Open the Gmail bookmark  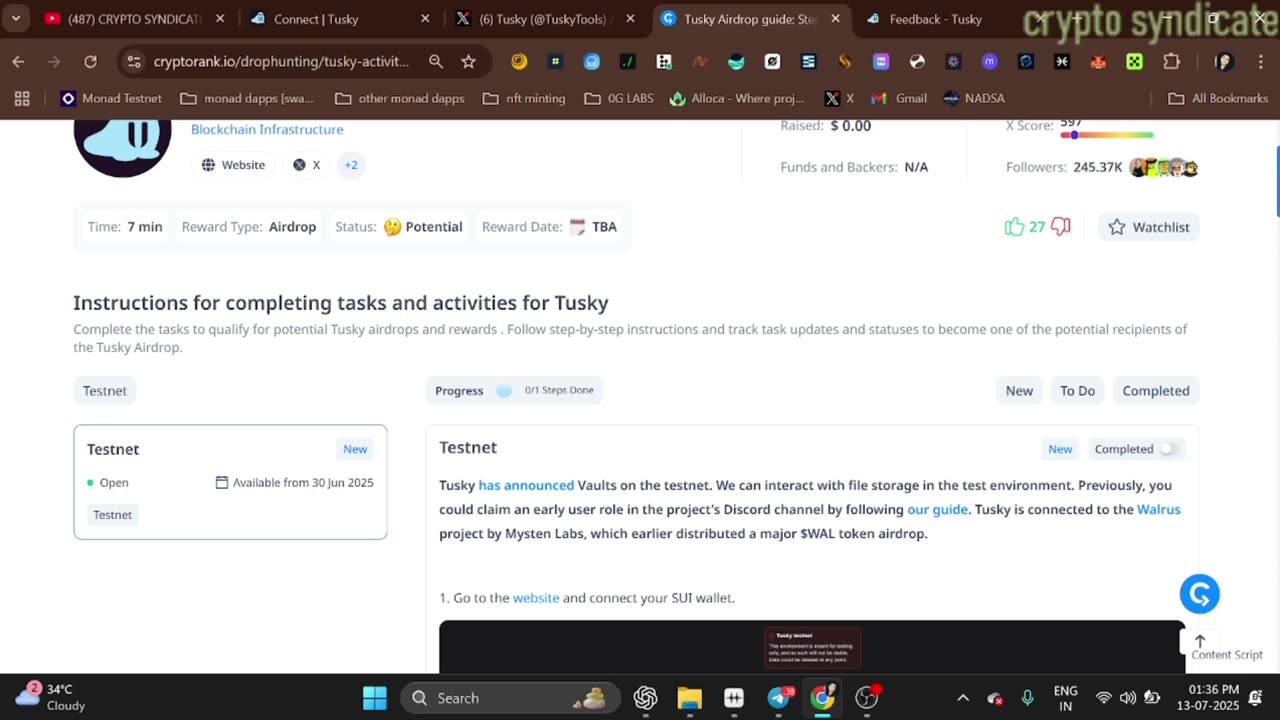click(899, 98)
